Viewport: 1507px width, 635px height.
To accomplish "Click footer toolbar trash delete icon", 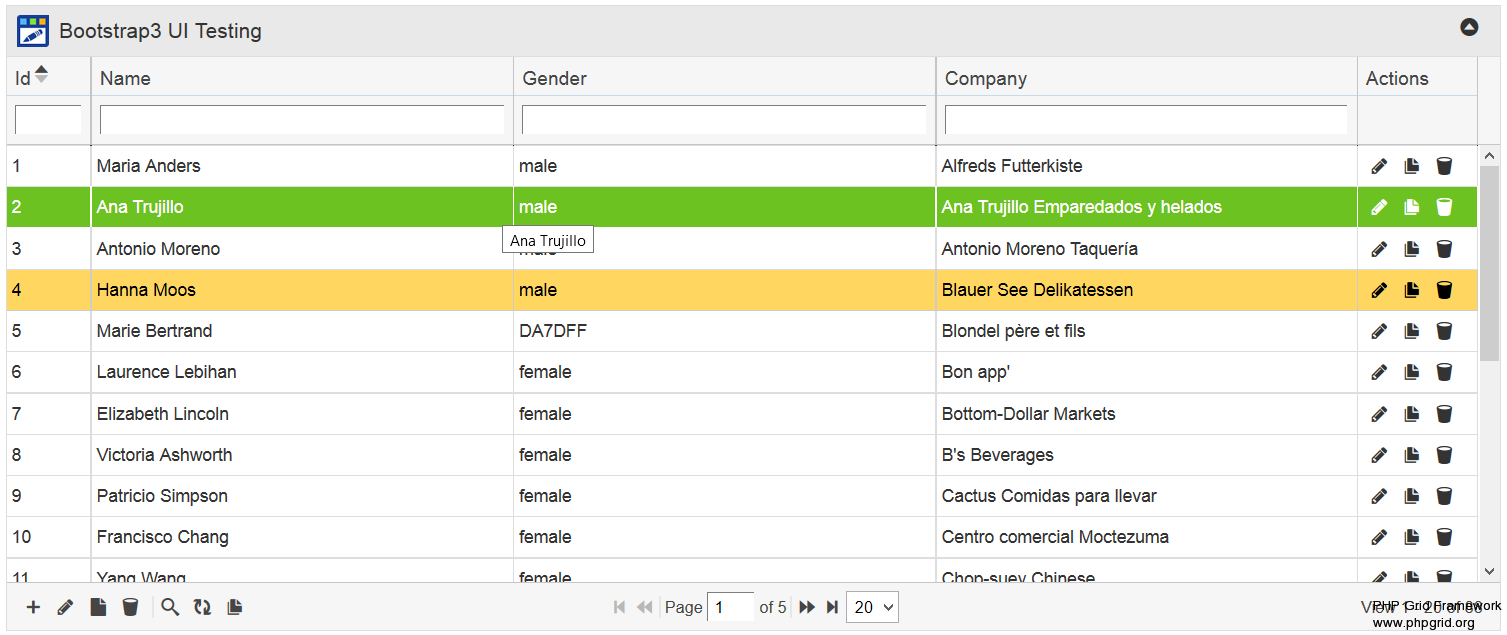I will pyautogui.click(x=130, y=607).
